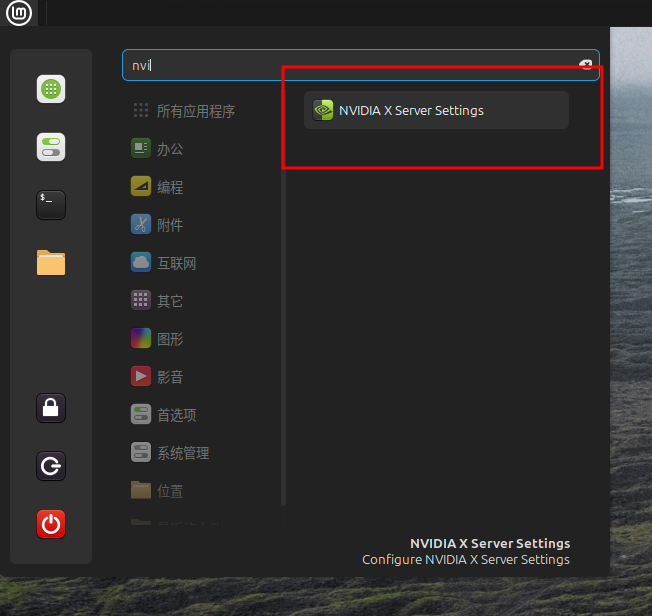
Task: Show the 首选项 category label
Action: coord(177,415)
